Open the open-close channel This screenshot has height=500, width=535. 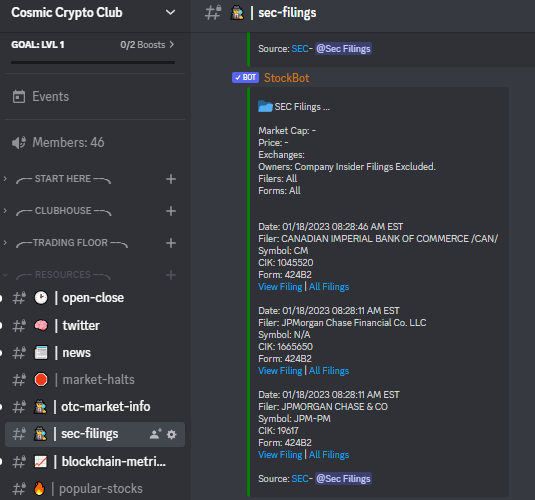[95, 298]
